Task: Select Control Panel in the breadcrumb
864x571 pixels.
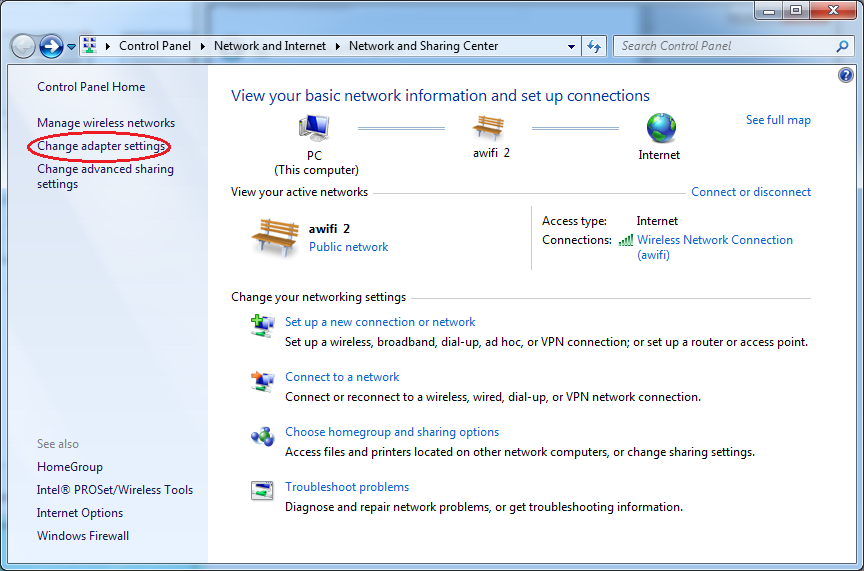Action: (x=155, y=46)
